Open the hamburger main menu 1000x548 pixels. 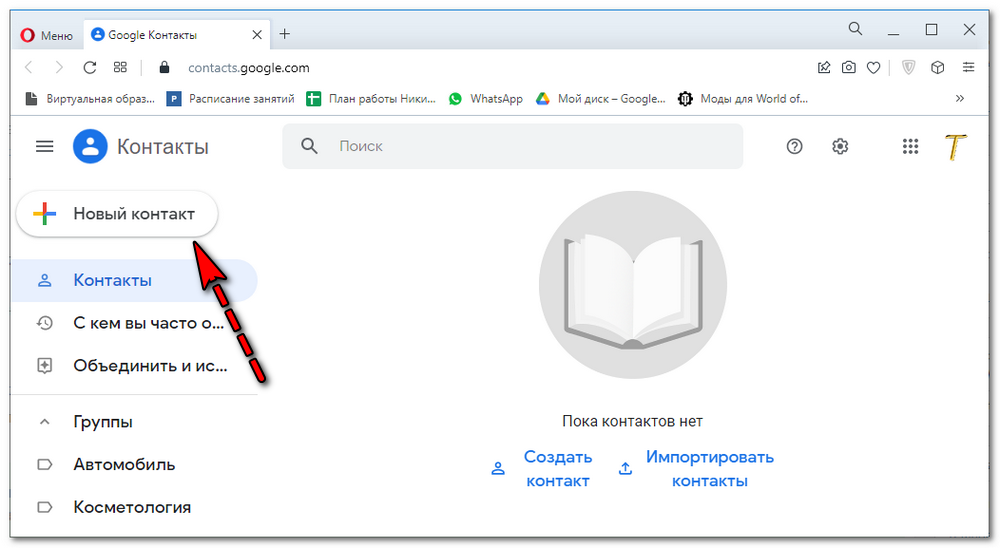click(x=44, y=146)
